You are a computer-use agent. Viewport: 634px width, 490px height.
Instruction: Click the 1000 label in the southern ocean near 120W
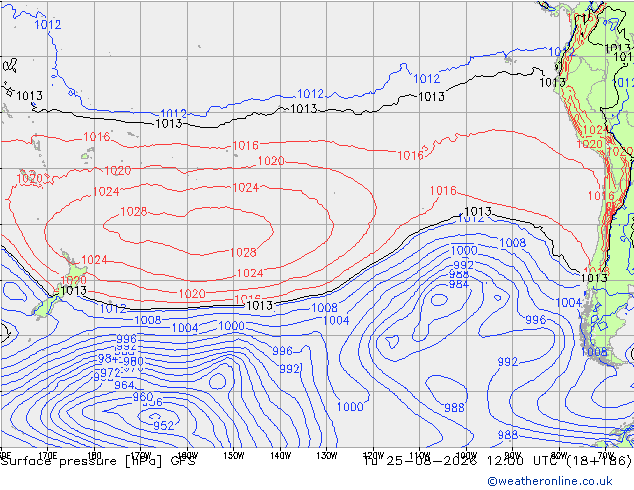pyautogui.click(x=350, y=407)
